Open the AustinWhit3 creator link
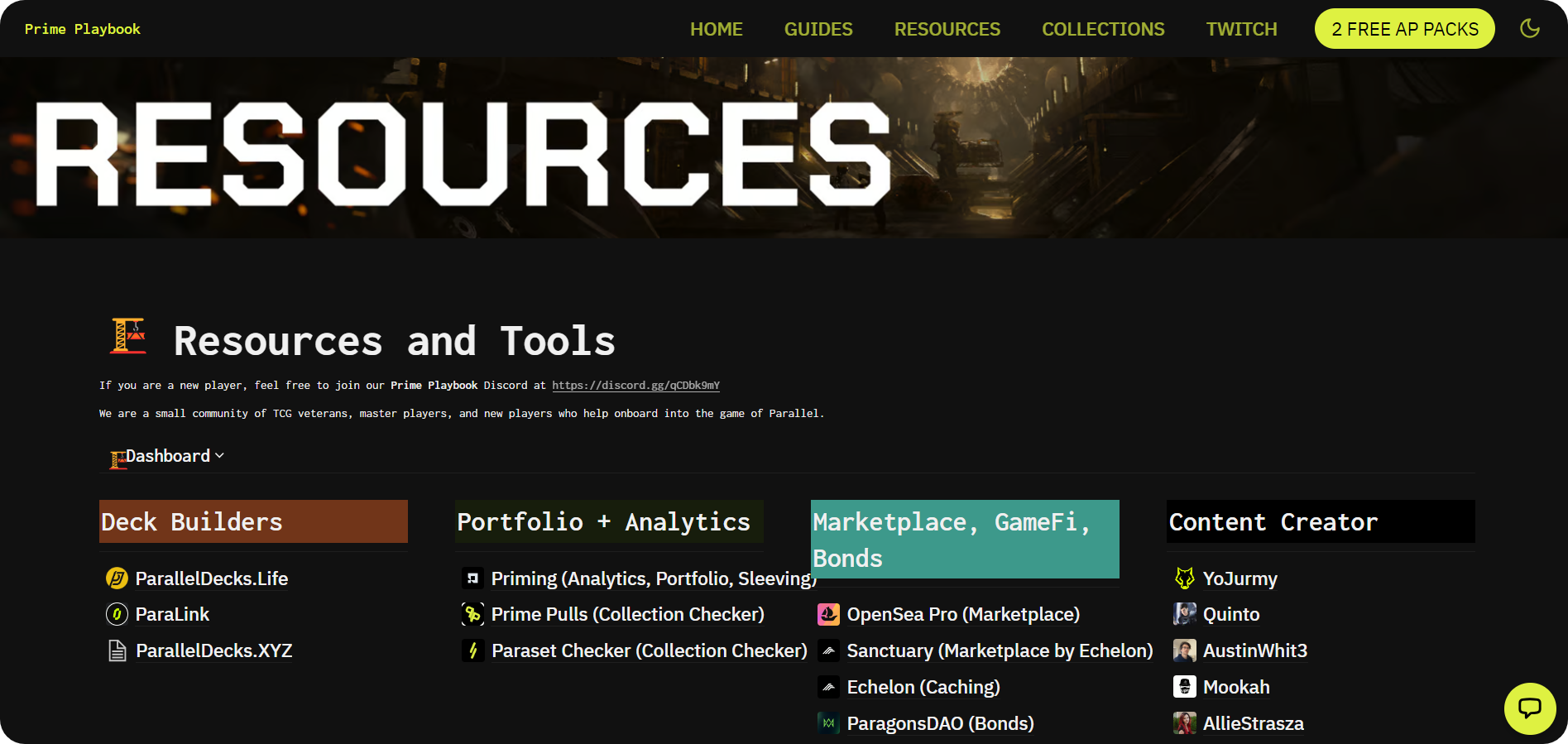 (x=1254, y=650)
